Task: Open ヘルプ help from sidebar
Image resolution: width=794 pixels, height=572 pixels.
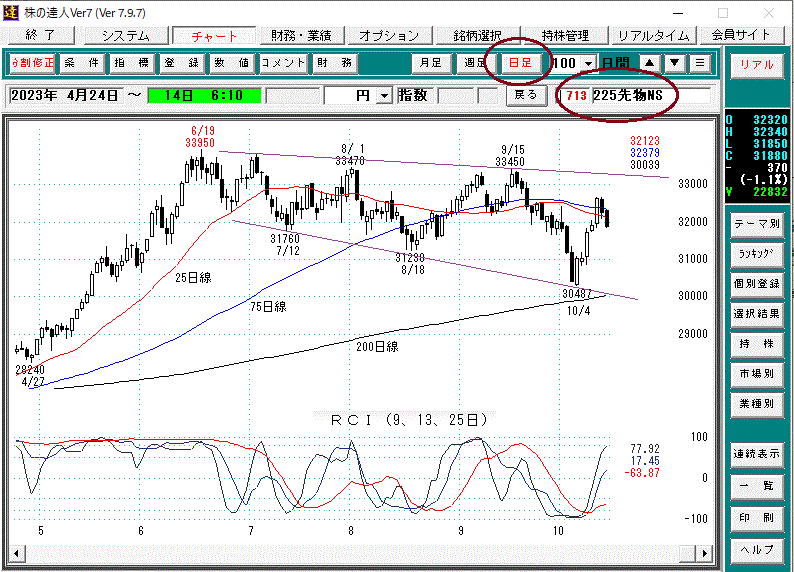Action: tap(757, 550)
